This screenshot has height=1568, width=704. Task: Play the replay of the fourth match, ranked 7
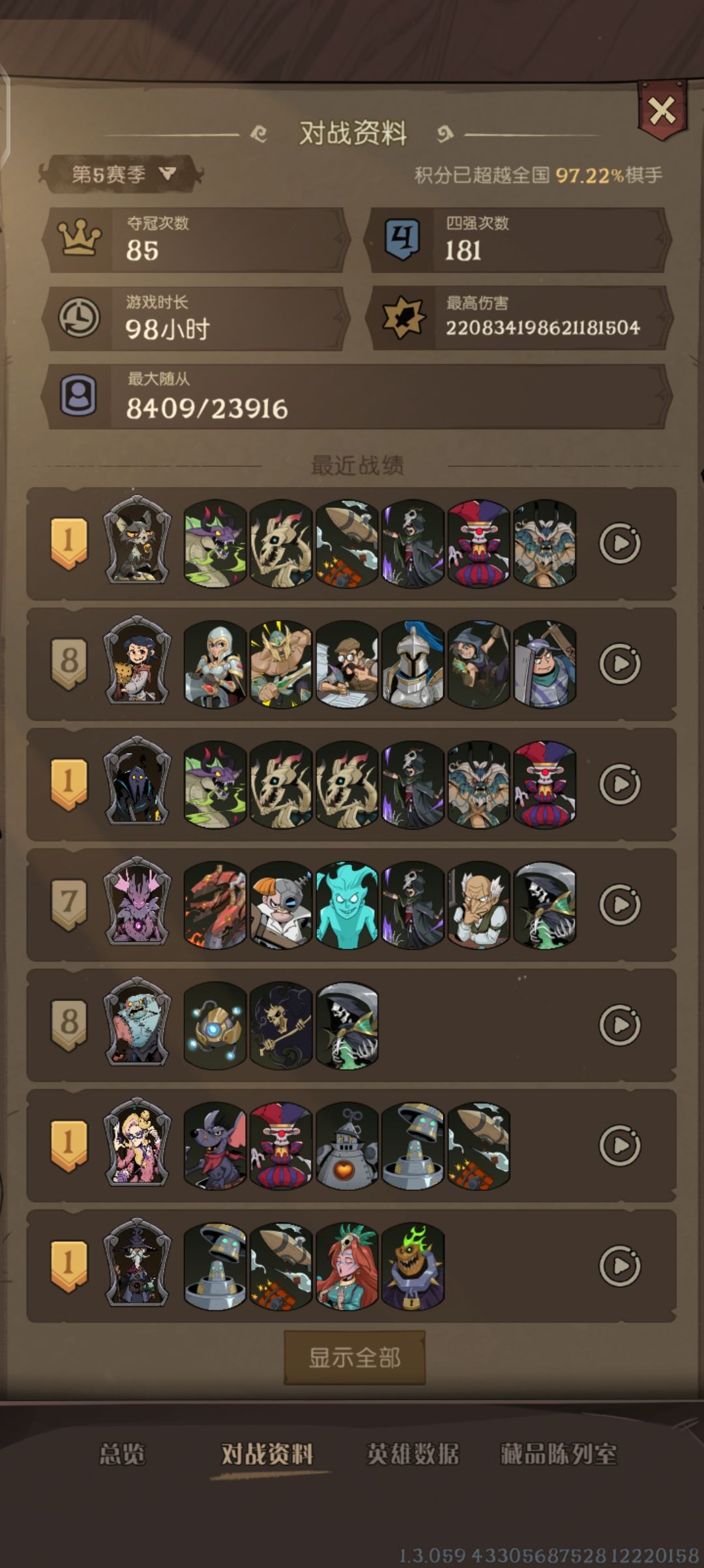pos(620,905)
